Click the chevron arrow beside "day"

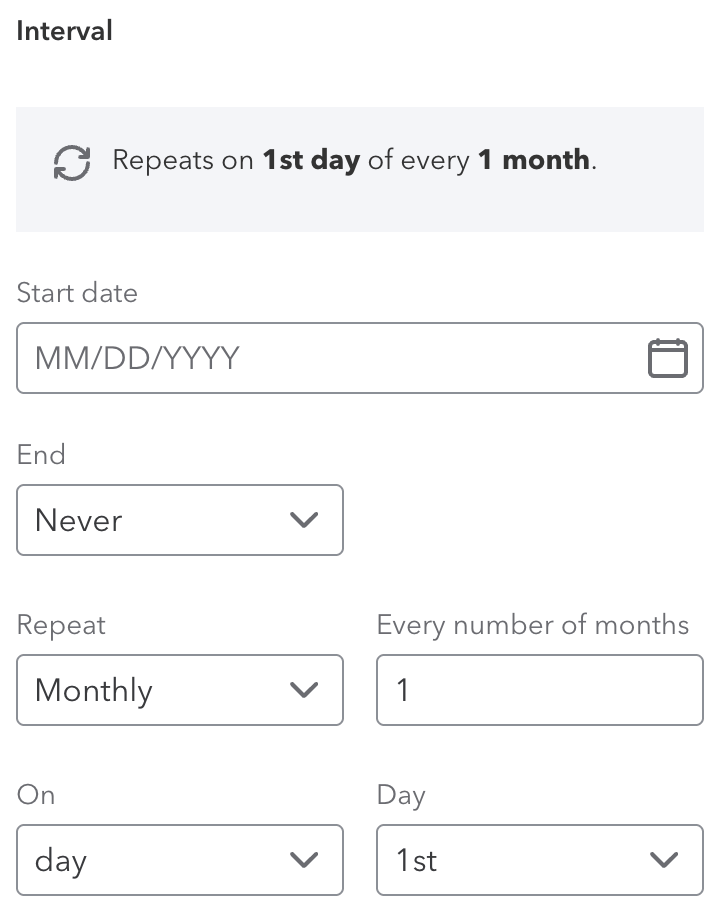(302, 860)
